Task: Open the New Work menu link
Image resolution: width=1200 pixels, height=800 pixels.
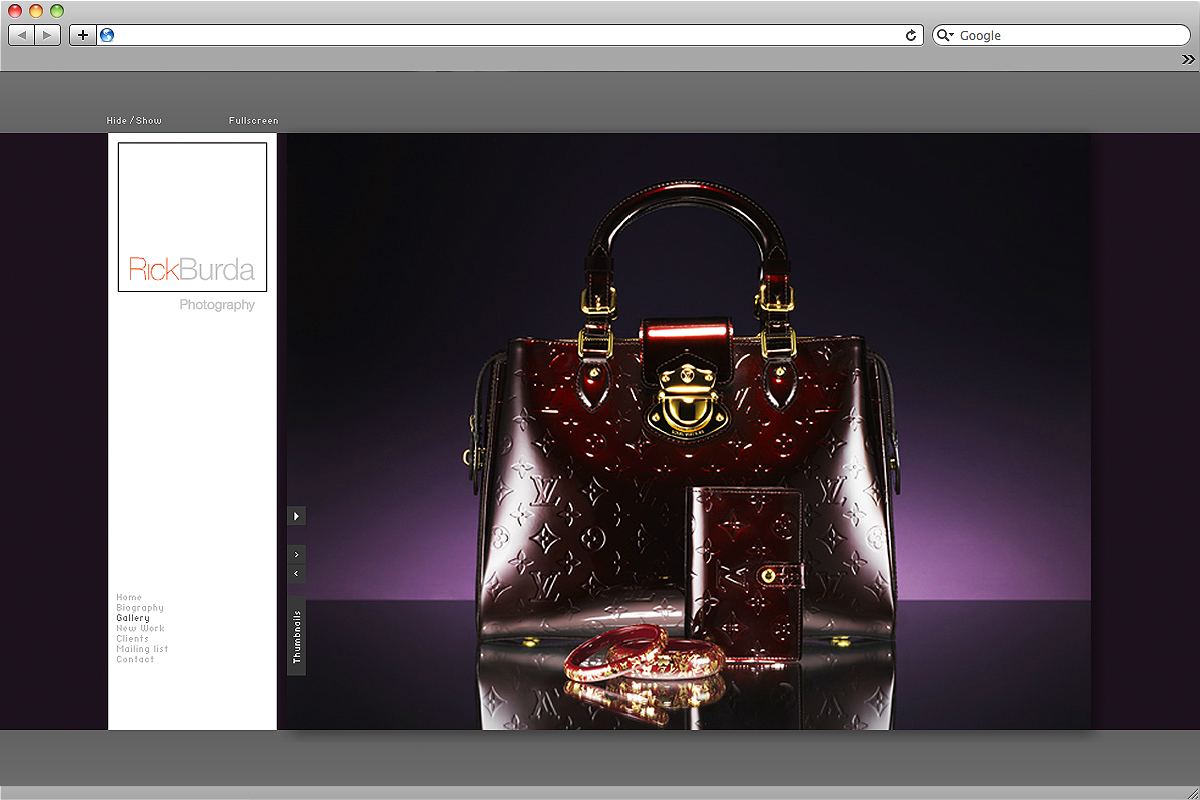Action: point(140,628)
